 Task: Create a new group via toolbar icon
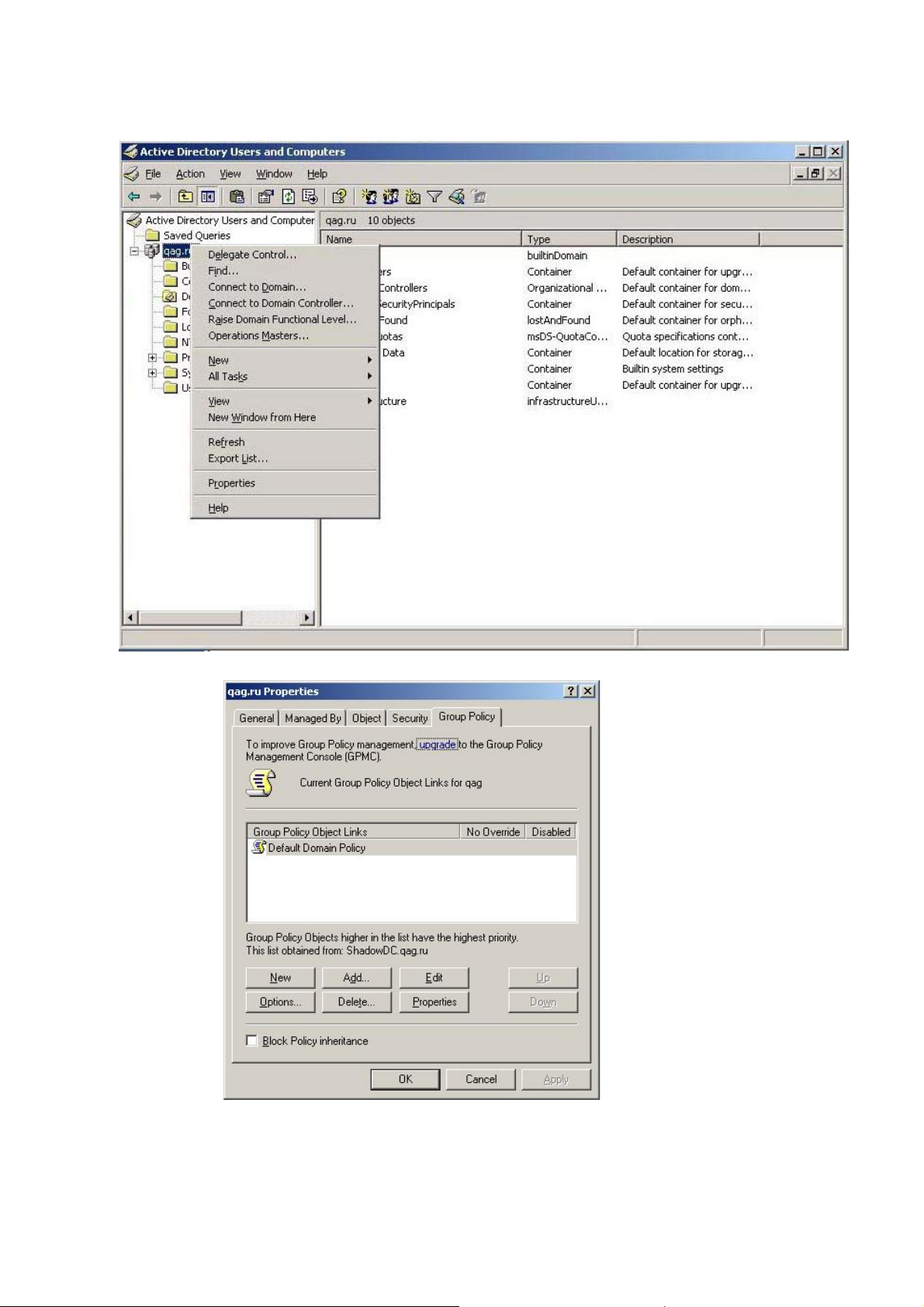point(390,197)
